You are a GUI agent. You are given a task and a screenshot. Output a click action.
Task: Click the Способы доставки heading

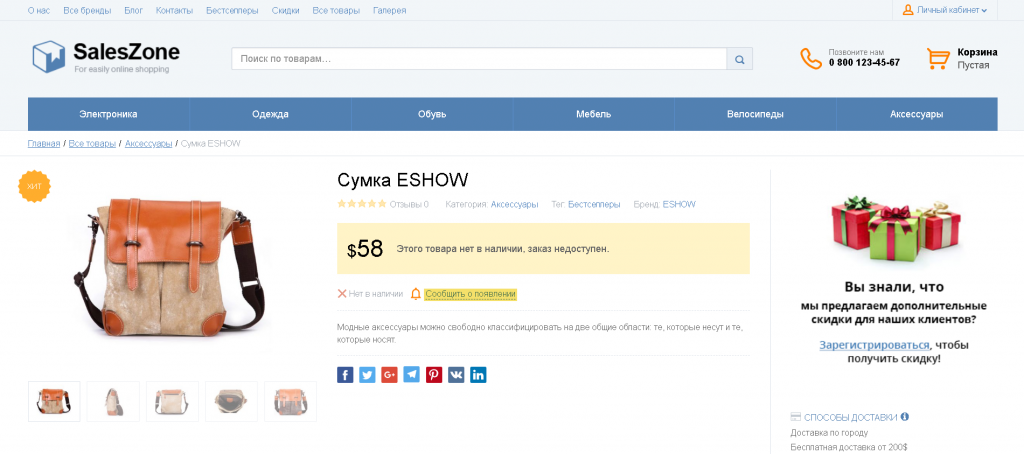pos(850,417)
